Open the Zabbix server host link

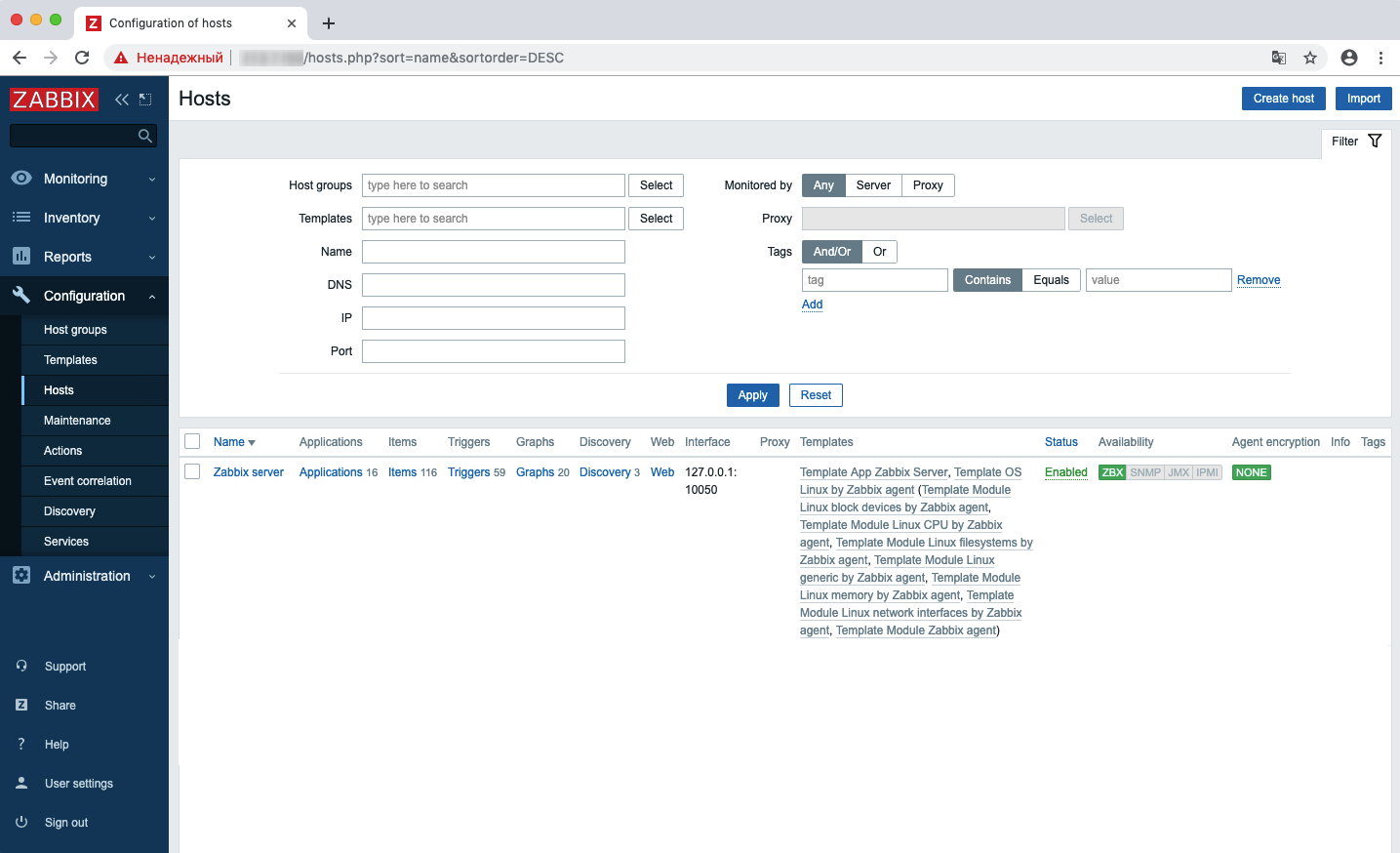tap(249, 472)
